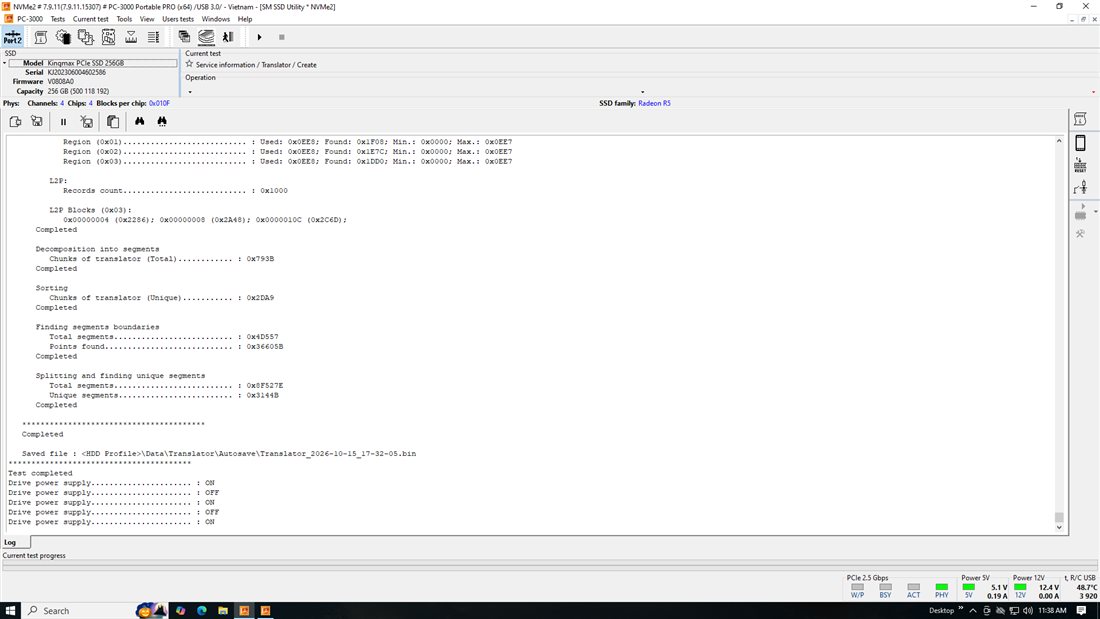Click the ACT status indicator
Screen dimensions: 1100x619
pos(913,587)
